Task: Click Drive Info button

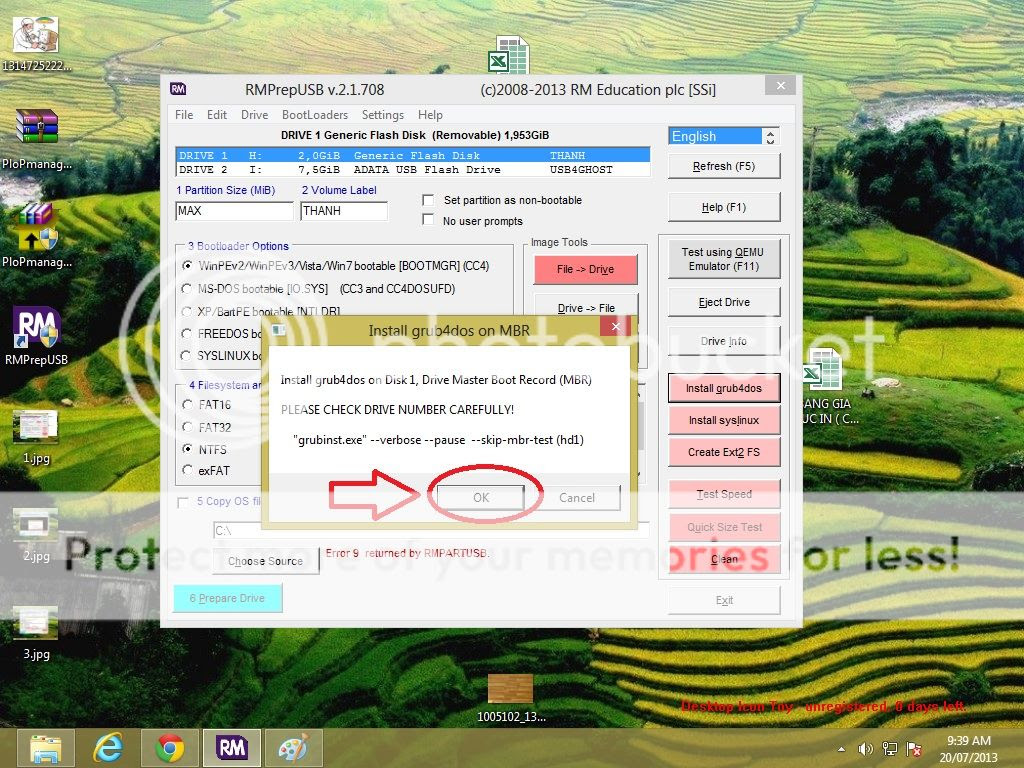Action: coord(724,342)
